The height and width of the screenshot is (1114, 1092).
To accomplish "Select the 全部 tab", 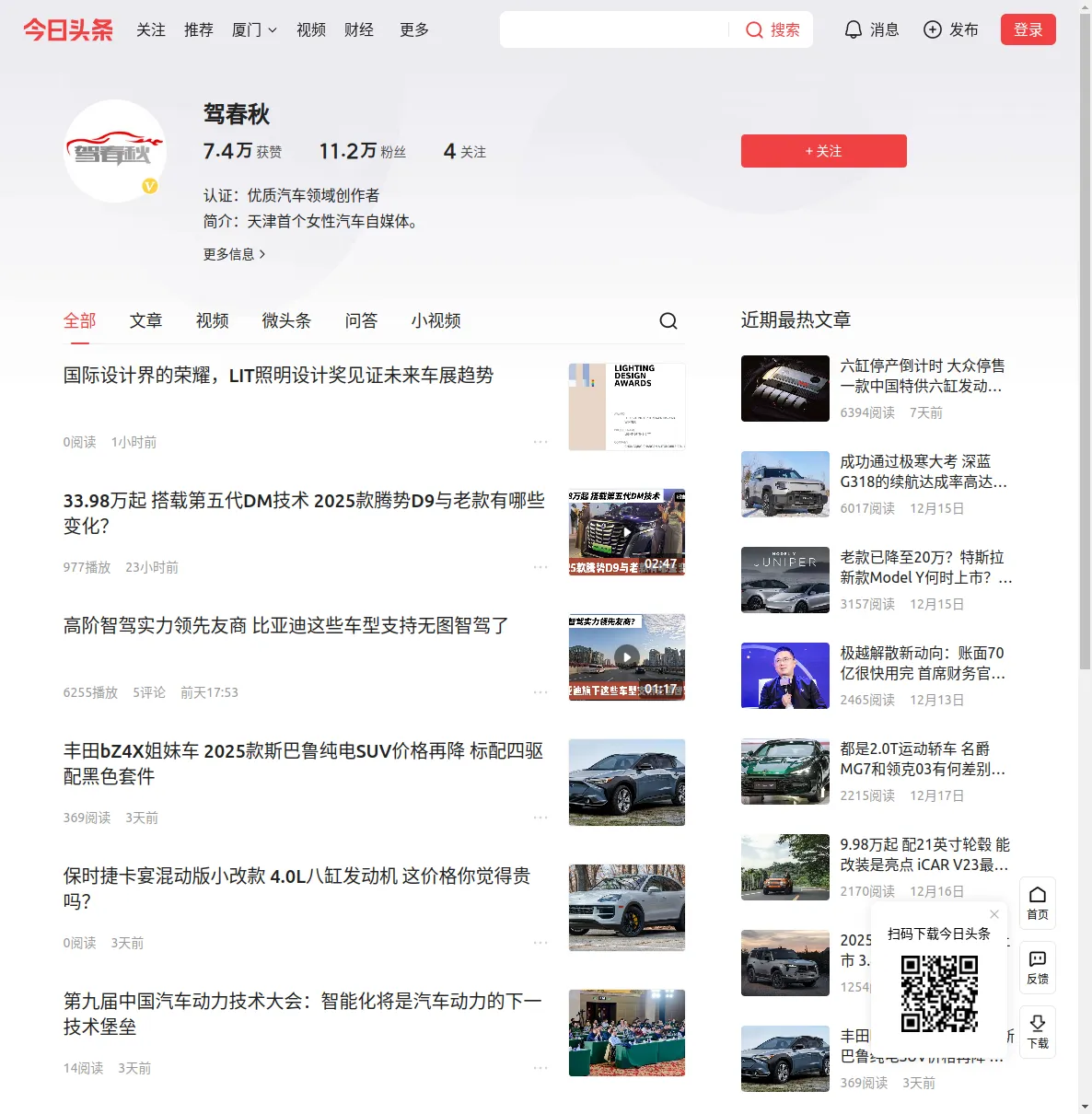I will pos(80,320).
